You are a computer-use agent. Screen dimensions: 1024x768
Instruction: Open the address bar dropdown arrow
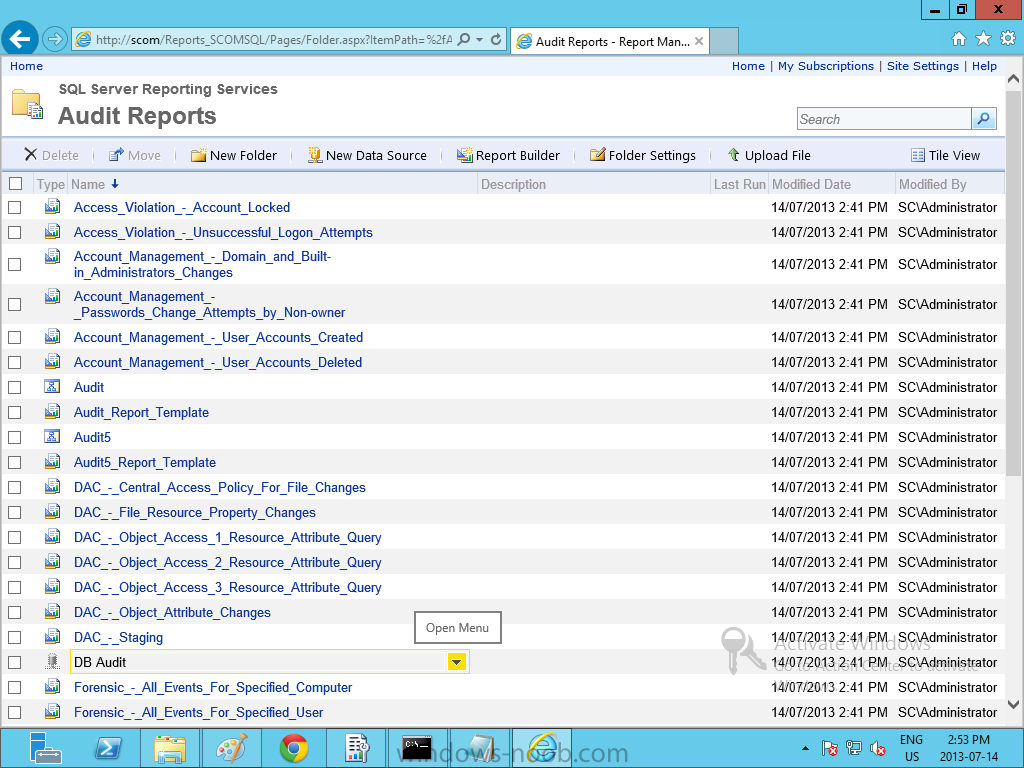[480, 40]
